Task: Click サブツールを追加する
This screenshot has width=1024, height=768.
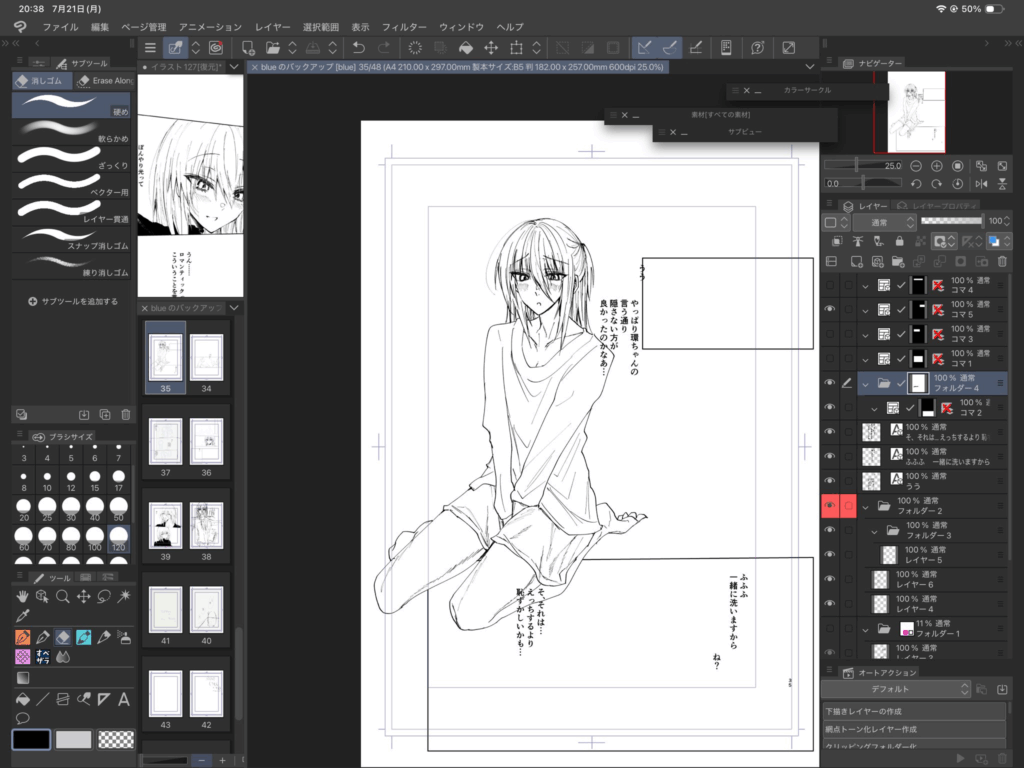Action: tap(73, 301)
